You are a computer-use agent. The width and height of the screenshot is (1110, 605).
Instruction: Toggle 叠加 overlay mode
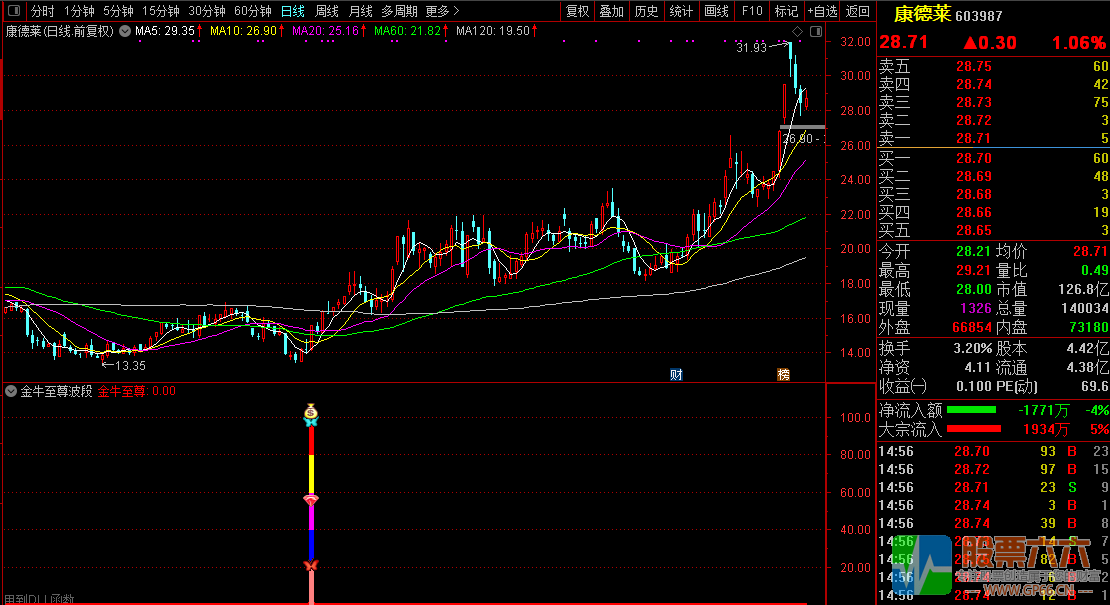point(611,11)
